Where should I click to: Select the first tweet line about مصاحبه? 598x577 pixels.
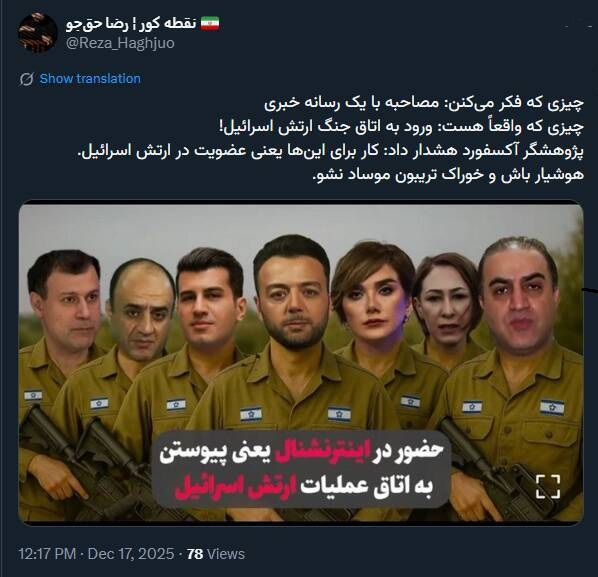coord(424,103)
